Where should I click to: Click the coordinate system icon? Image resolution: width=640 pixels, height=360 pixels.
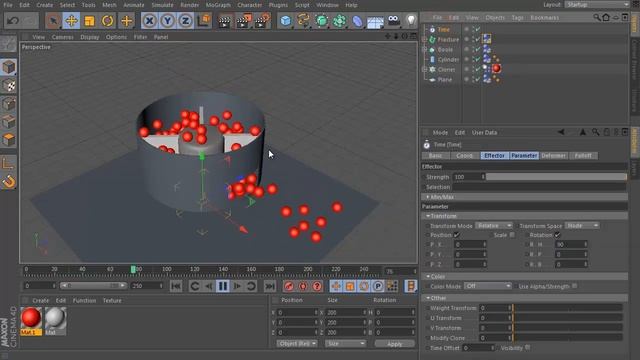click(204, 20)
